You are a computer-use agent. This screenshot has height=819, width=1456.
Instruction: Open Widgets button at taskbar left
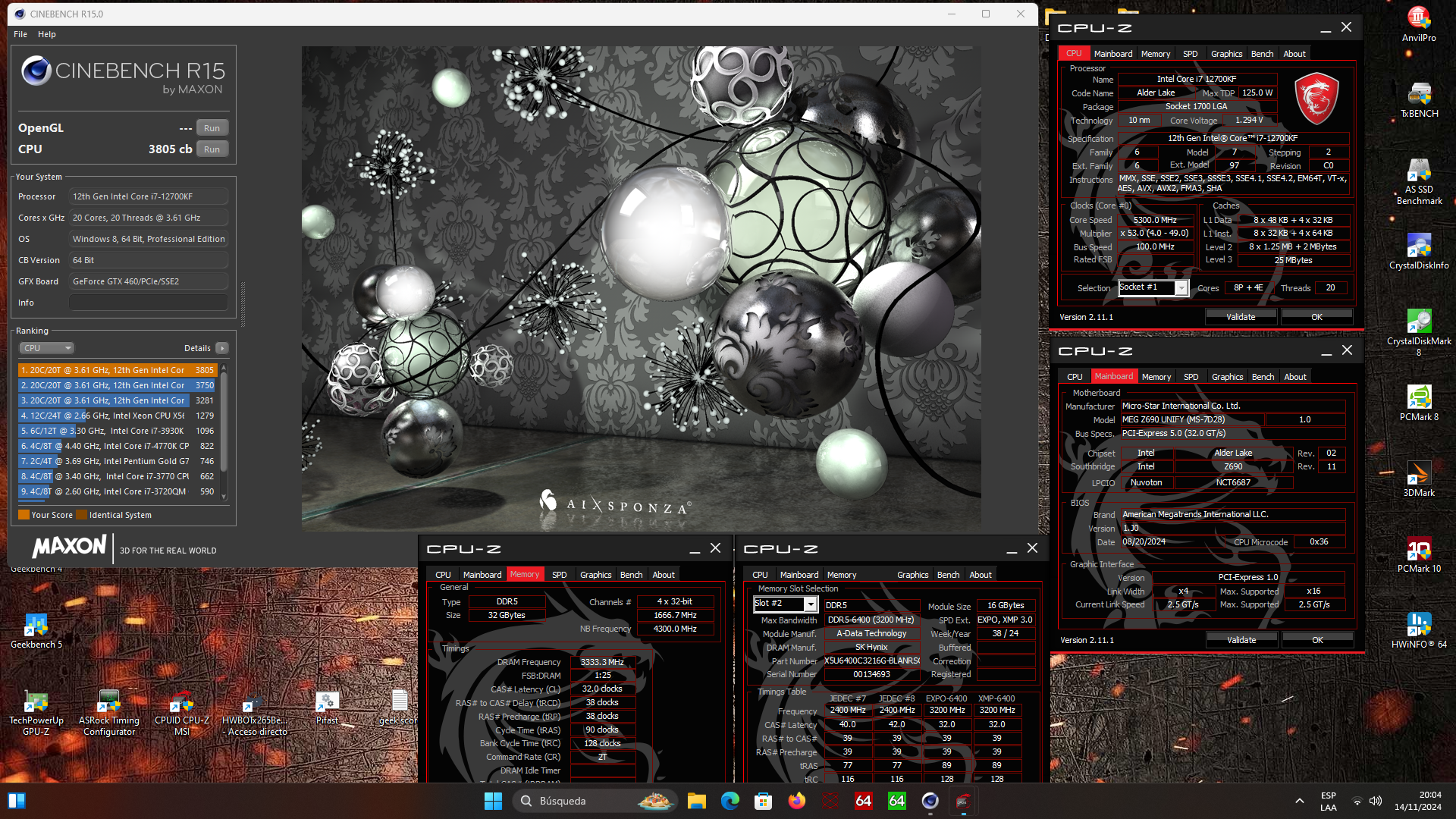click(17, 801)
